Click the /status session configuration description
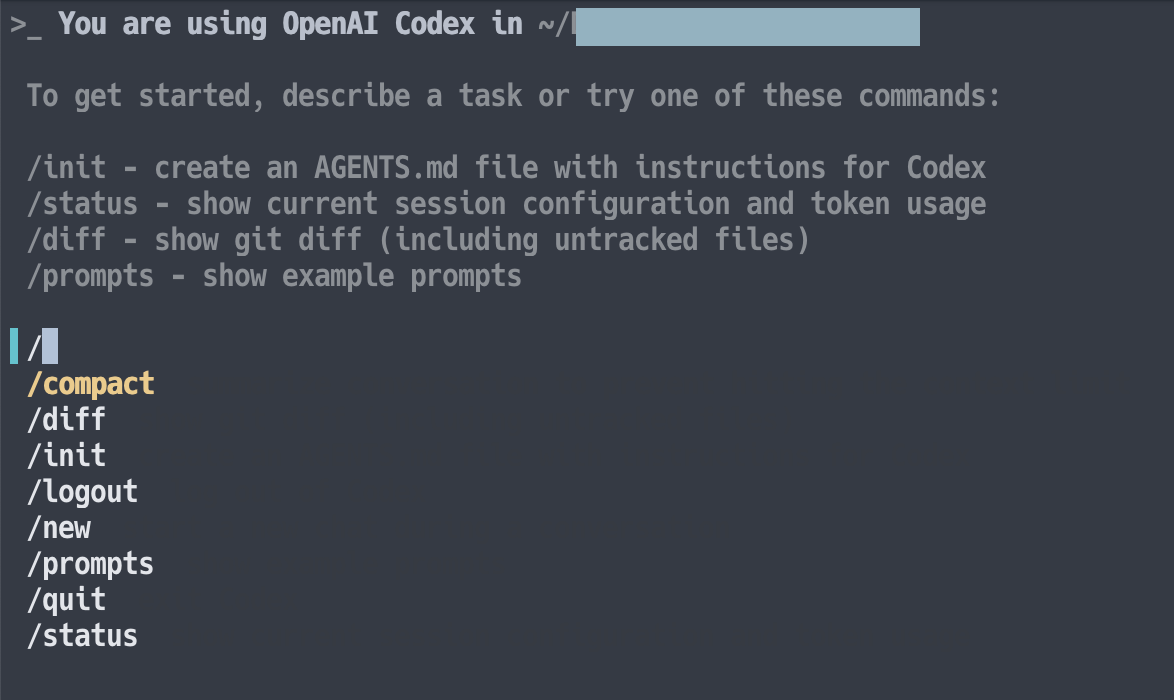The height and width of the screenshot is (700, 1174). click(x=505, y=203)
